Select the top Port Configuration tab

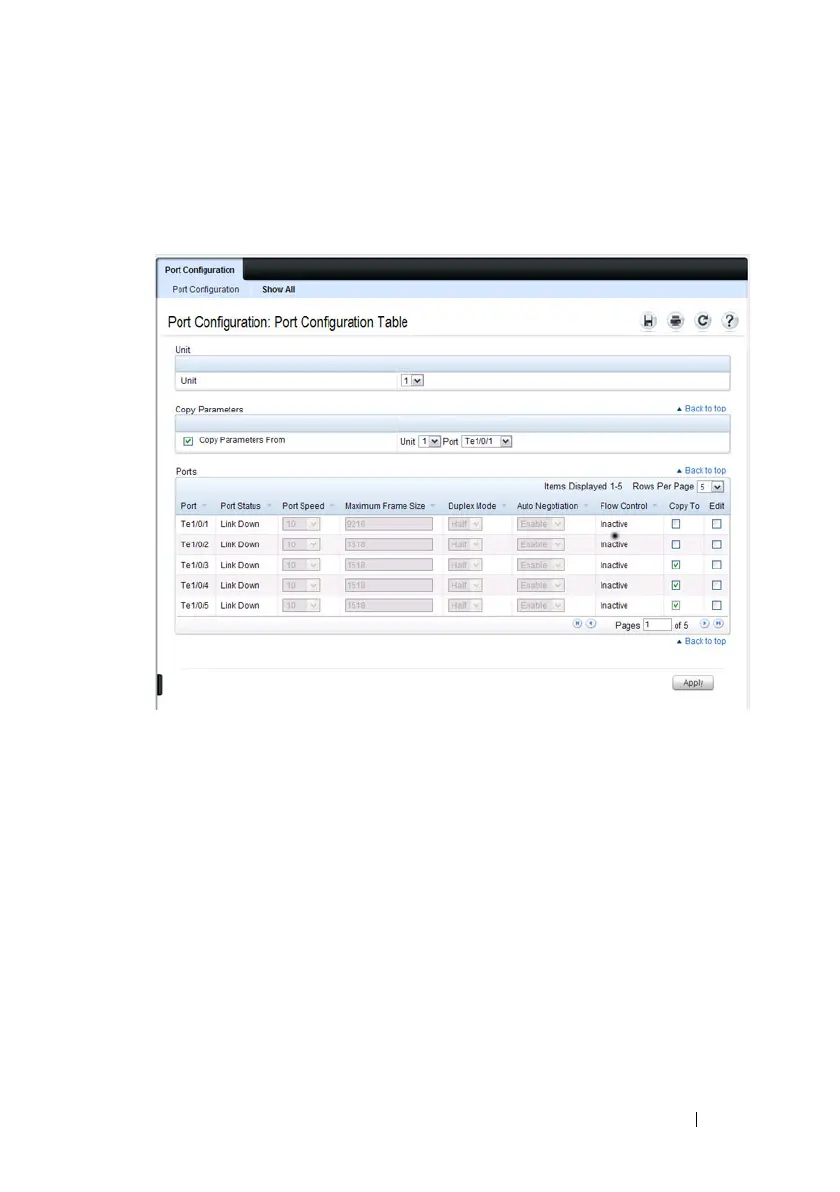[x=199, y=270]
